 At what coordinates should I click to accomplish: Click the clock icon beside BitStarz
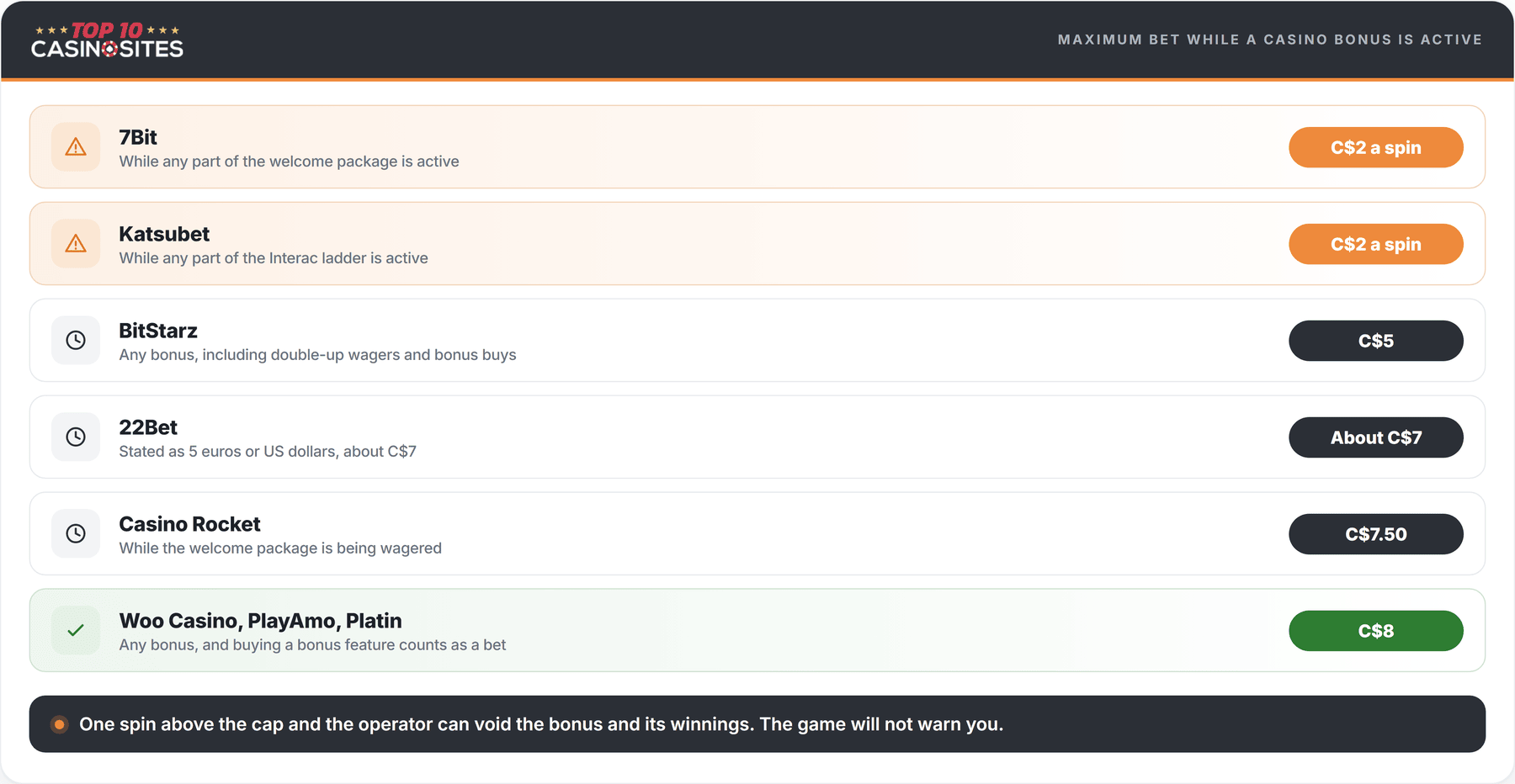coord(76,341)
